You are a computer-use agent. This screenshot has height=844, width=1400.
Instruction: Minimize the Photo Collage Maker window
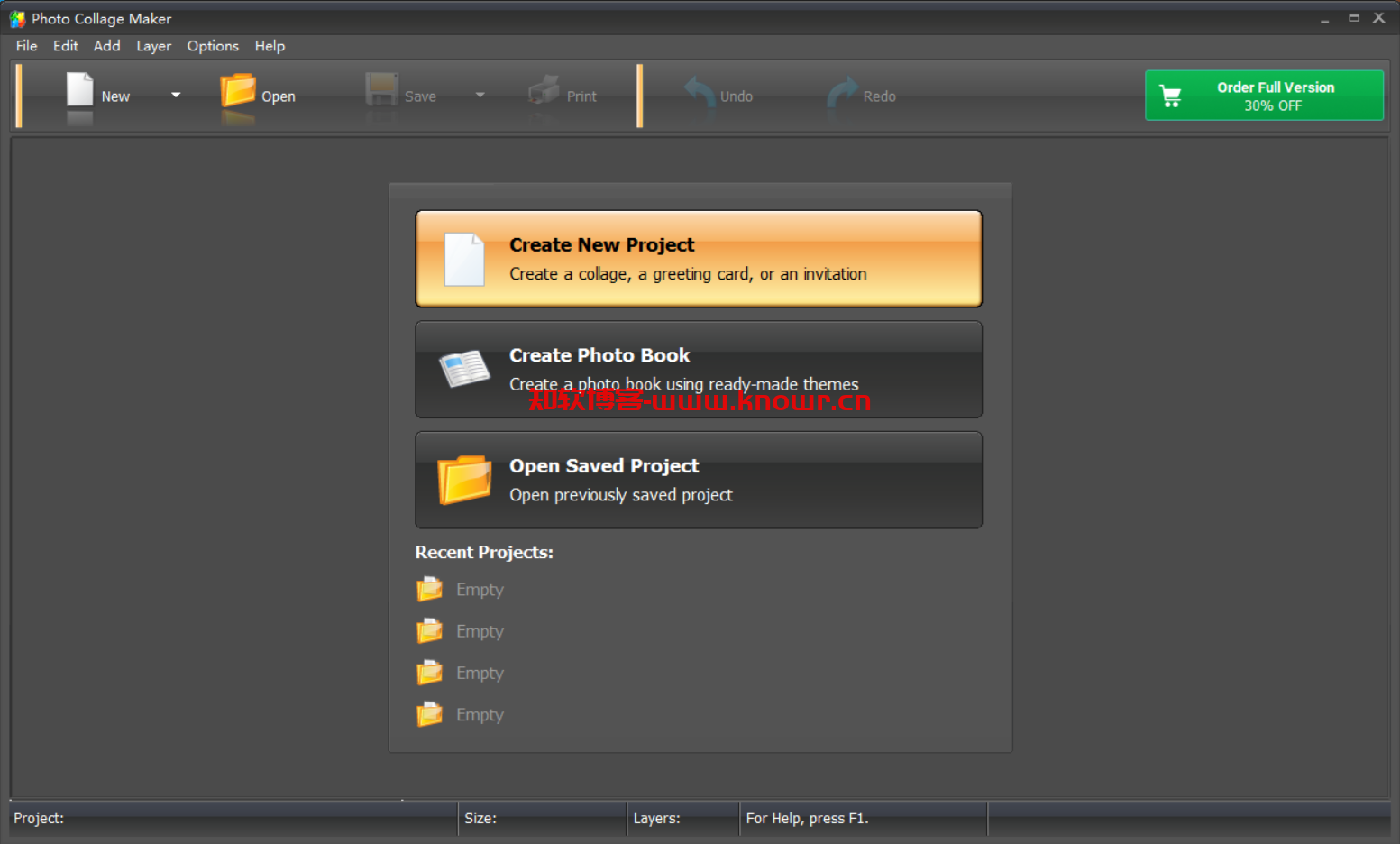[x=1325, y=19]
